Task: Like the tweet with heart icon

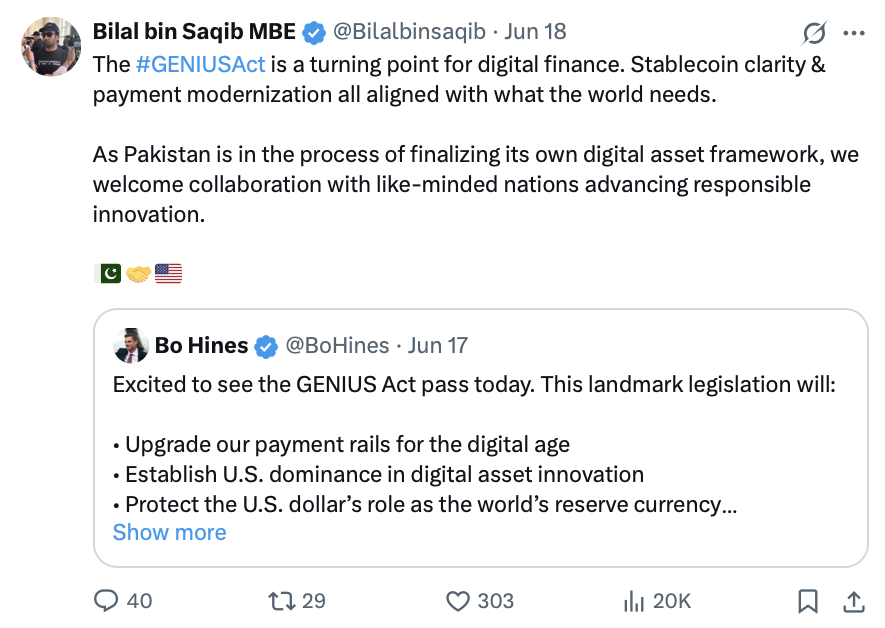Action: (458, 600)
